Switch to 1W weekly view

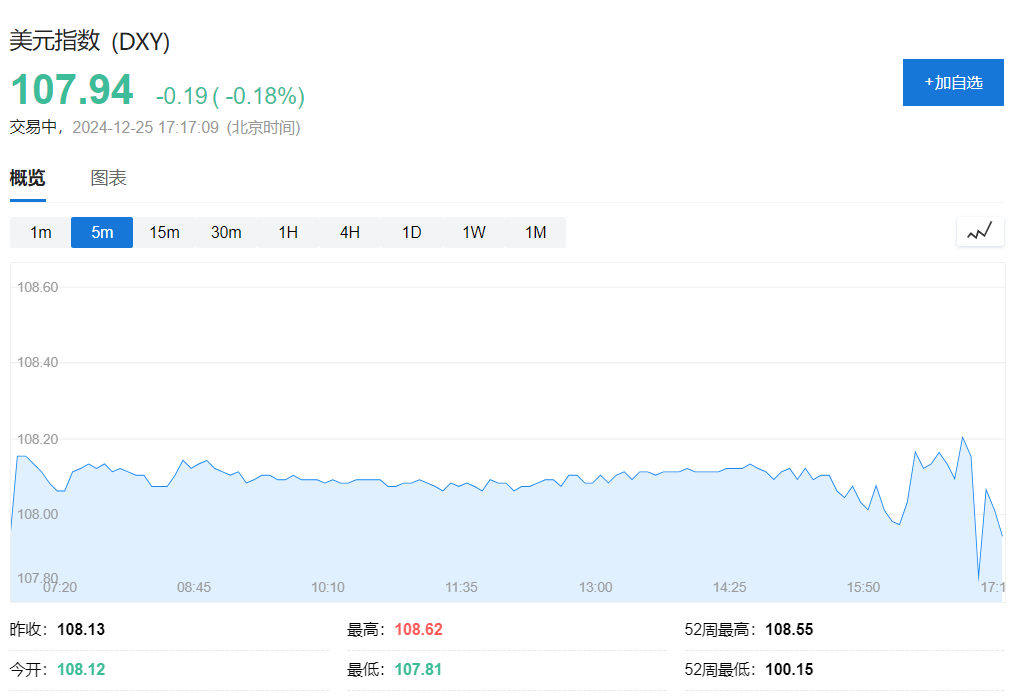474,232
